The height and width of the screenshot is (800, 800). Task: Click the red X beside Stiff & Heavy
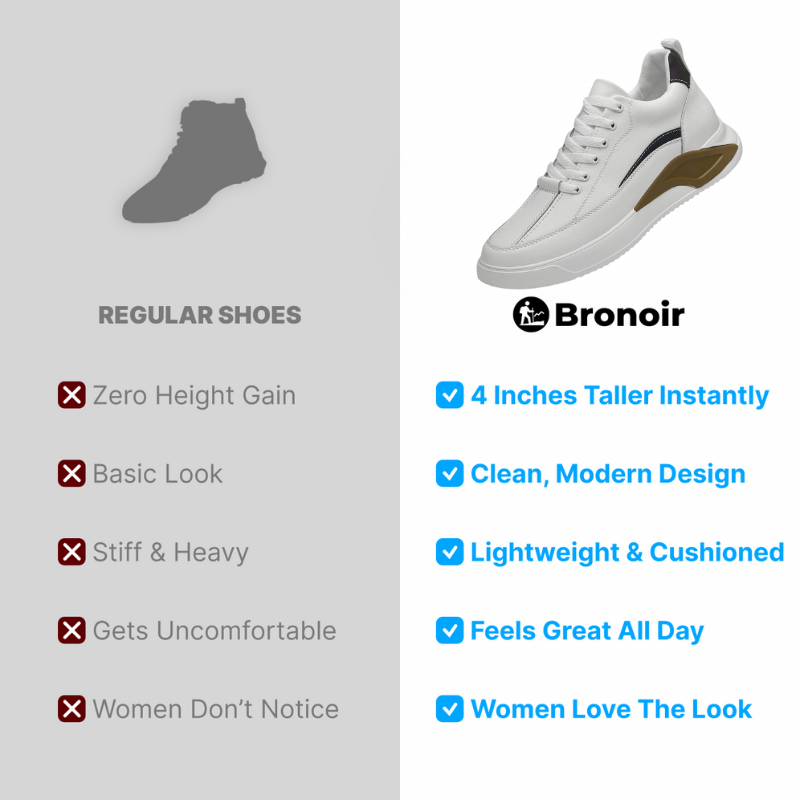pyautogui.click(x=71, y=552)
